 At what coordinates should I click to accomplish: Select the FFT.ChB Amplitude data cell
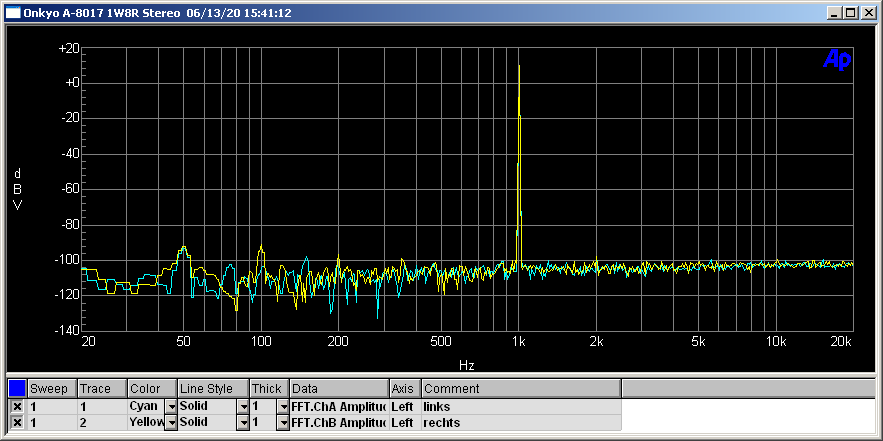point(340,422)
